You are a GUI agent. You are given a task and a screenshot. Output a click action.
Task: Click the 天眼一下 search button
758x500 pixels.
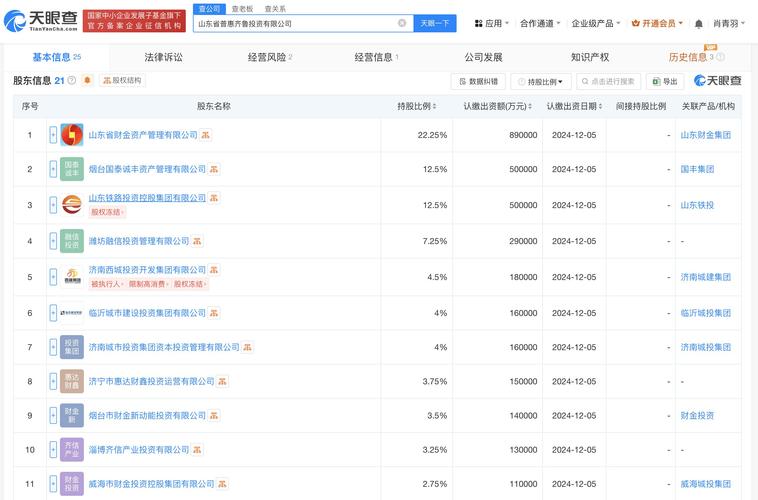pos(435,23)
